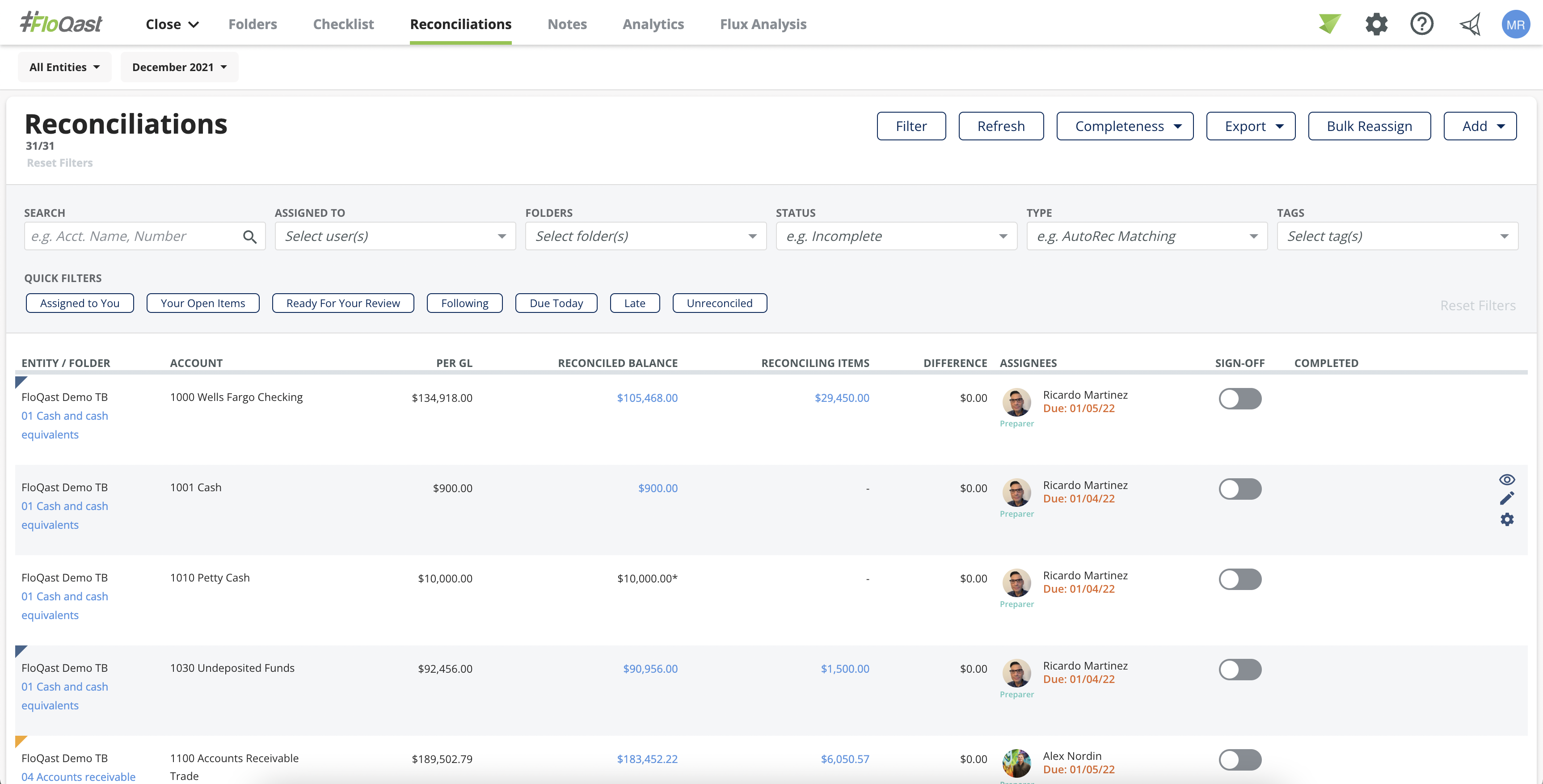Screen dimensions: 1543x784
Task: Expand the Status selector
Action: (896, 236)
